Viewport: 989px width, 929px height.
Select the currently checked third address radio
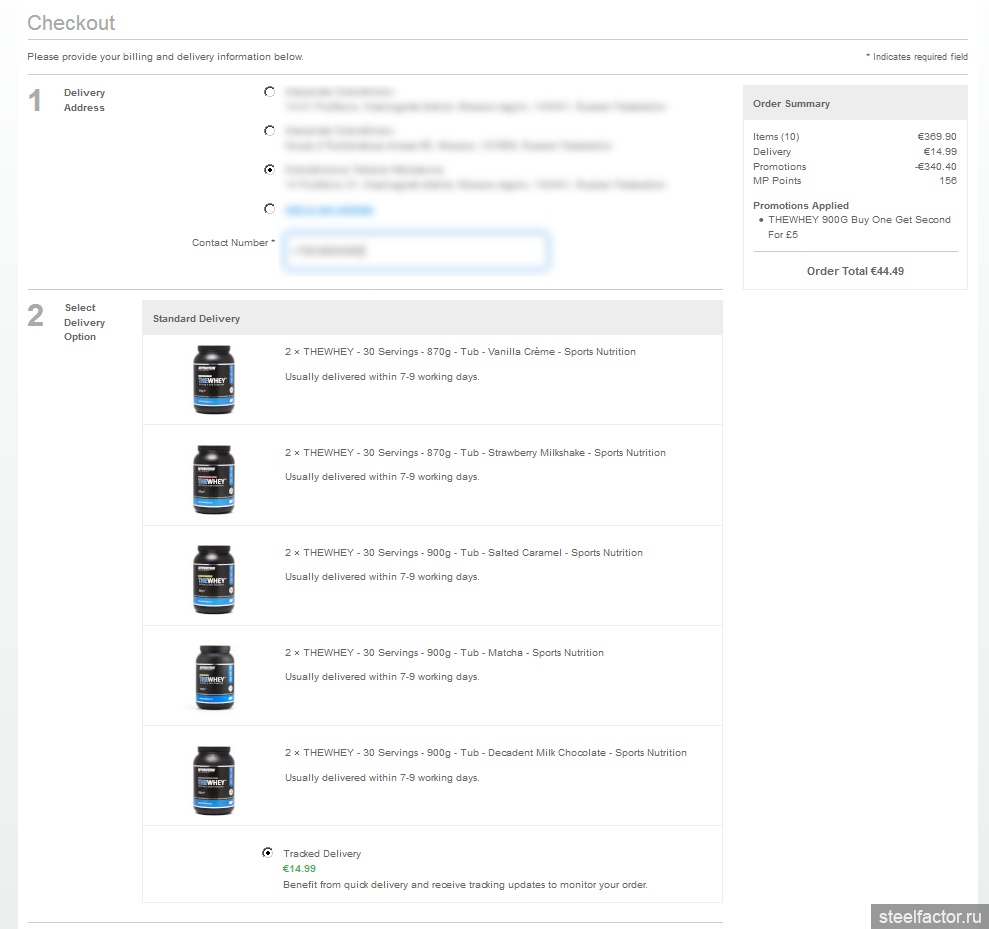[x=269, y=170]
